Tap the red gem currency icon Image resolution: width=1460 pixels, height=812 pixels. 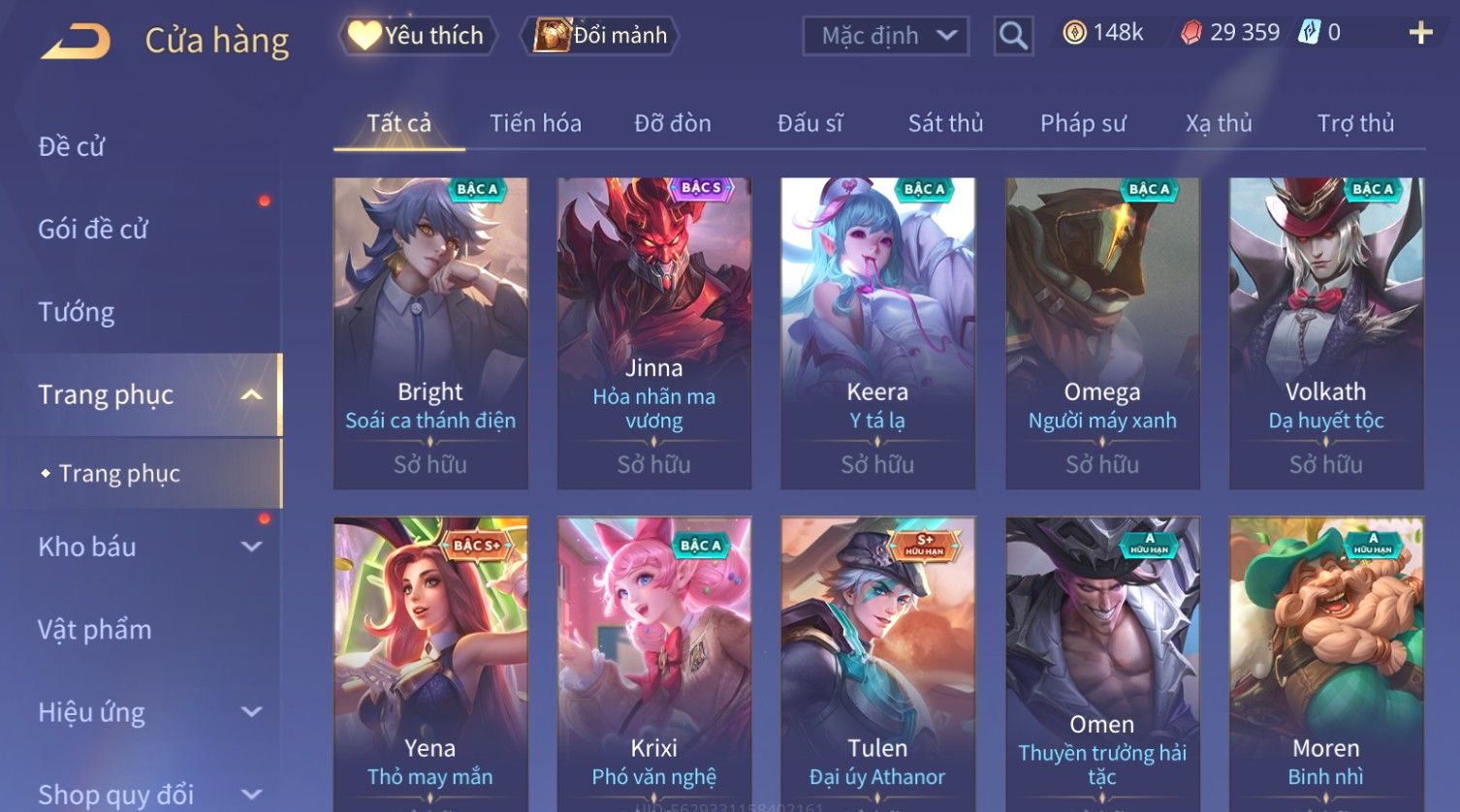(1191, 34)
